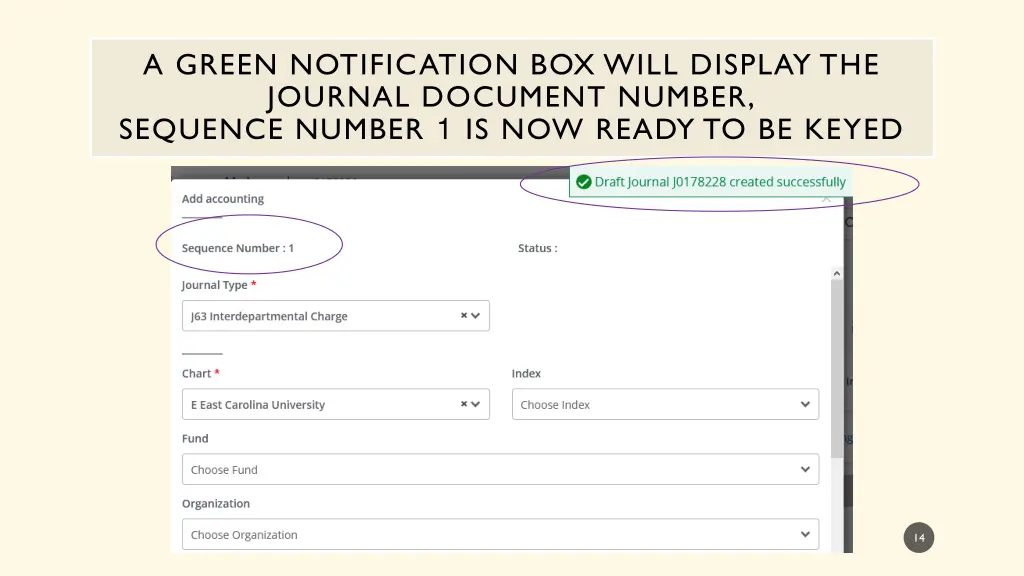This screenshot has width=1024, height=576.
Task: Select the Add accounting section header
Action: [x=222, y=198]
